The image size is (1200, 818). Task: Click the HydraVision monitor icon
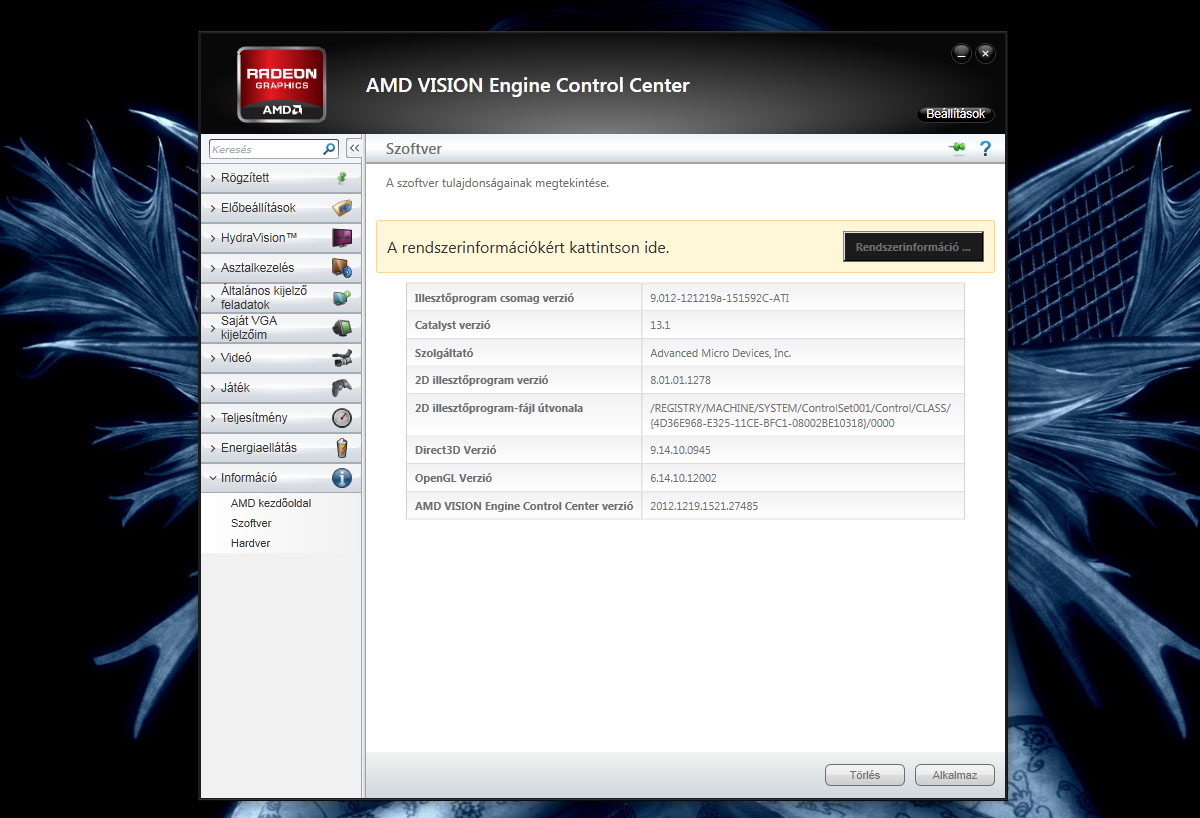pyautogui.click(x=341, y=238)
